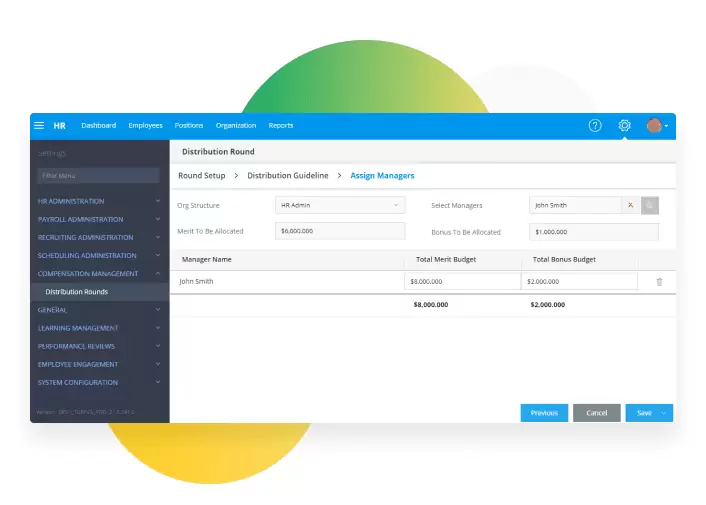
Task: Expand Learning Management section
Action: 99,328
